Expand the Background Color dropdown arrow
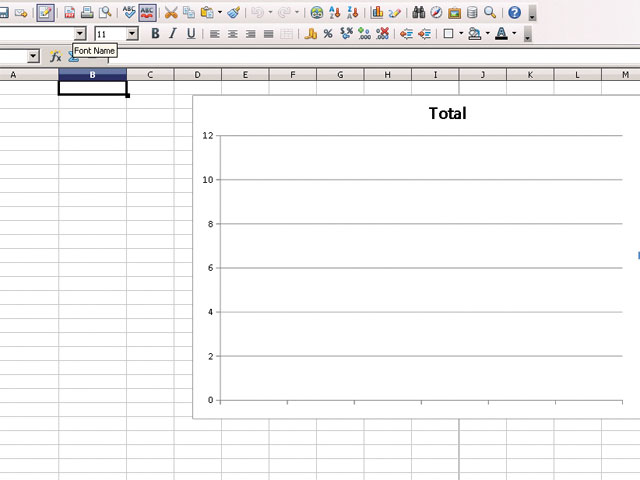Image resolution: width=640 pixels, height=480 pixels. tap(487, 33)
